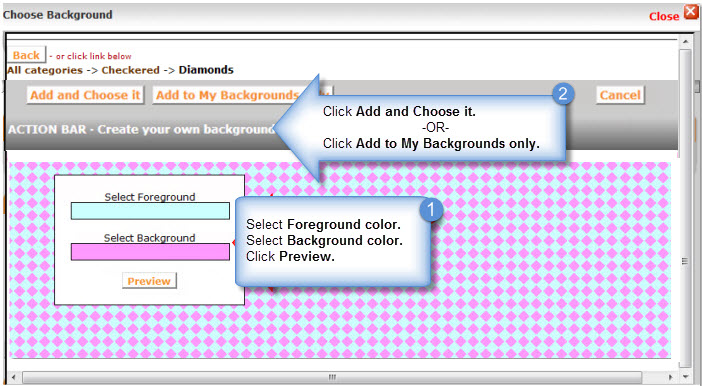Click the Add and Choose it button

(x=85, y=95)
